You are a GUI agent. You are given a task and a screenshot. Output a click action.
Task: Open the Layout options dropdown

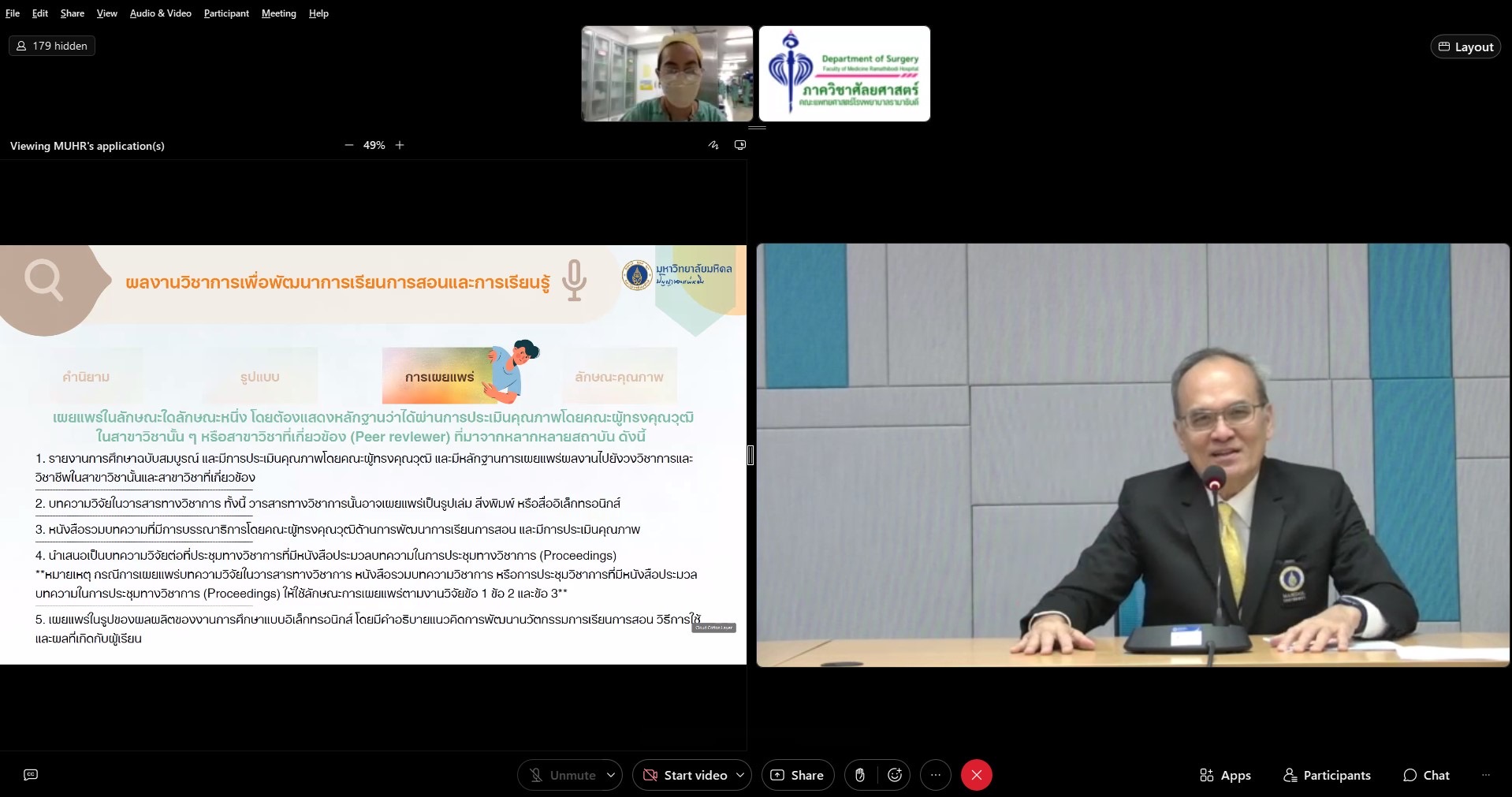pos(1465,47)
